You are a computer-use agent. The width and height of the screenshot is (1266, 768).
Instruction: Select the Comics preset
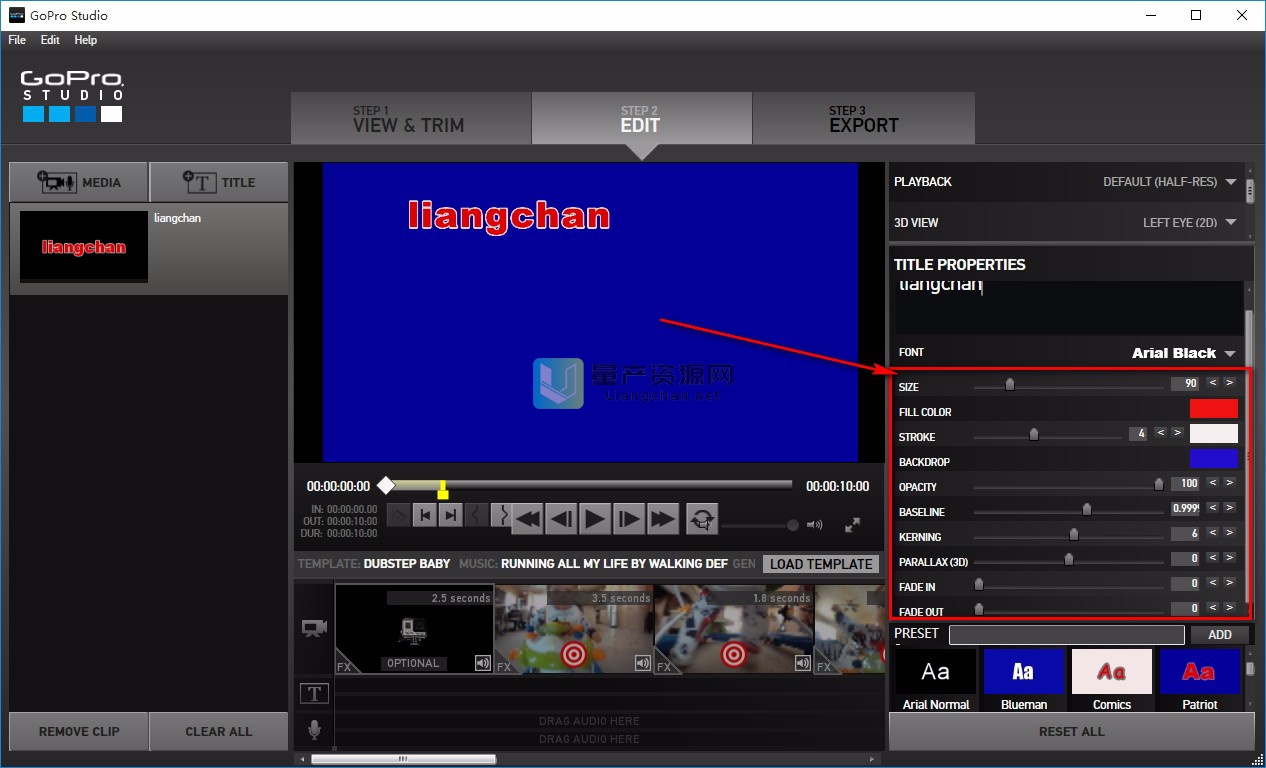tap(1112, 680)
